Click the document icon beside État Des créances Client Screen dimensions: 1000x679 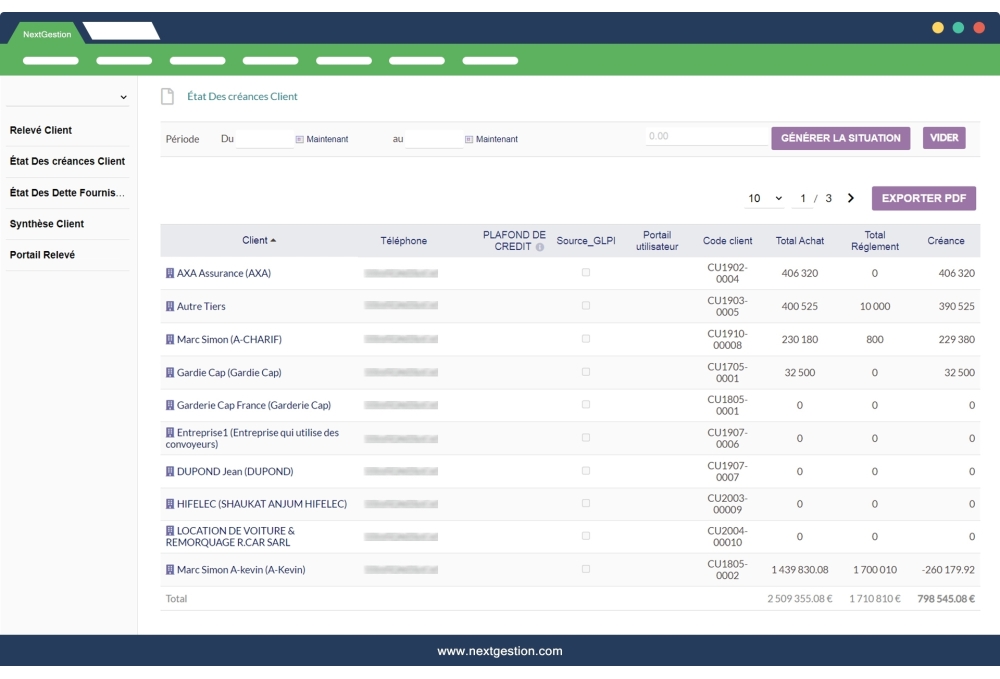[x=166, y=96]
